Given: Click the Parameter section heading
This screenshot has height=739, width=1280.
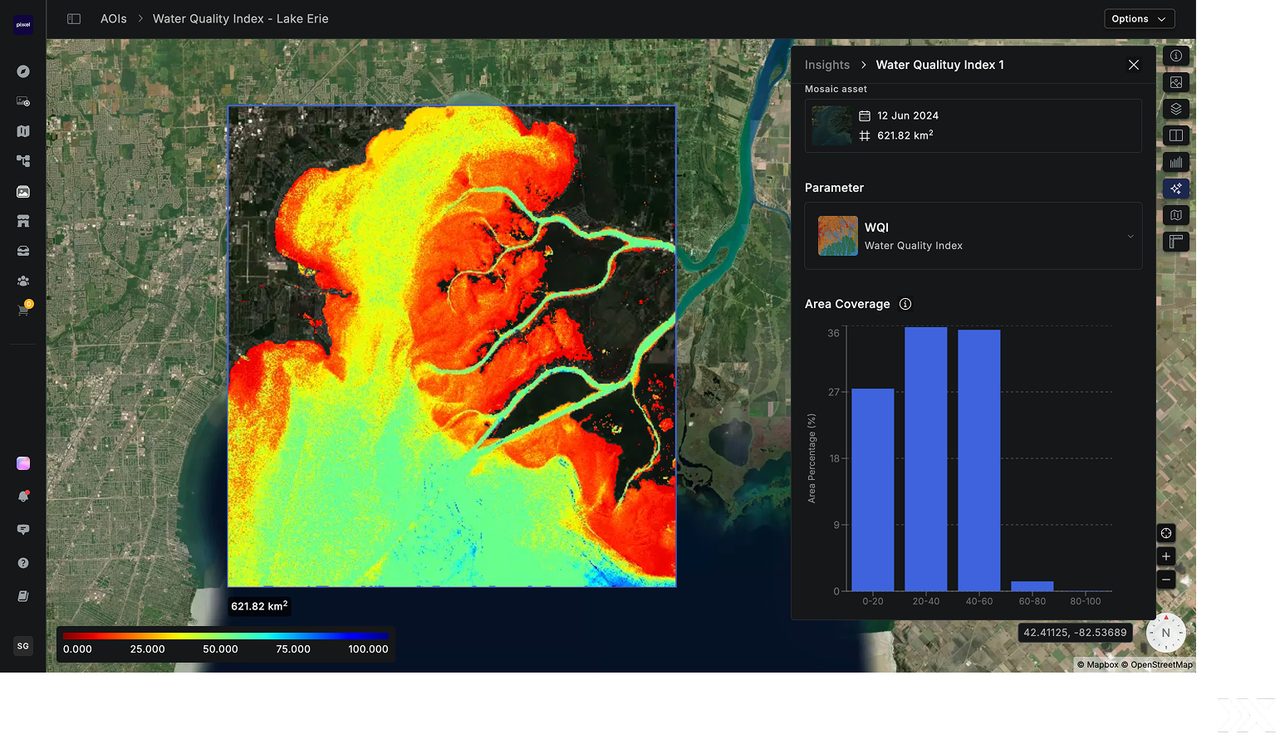Looking at the screenshot, I should tap(834, 188).
